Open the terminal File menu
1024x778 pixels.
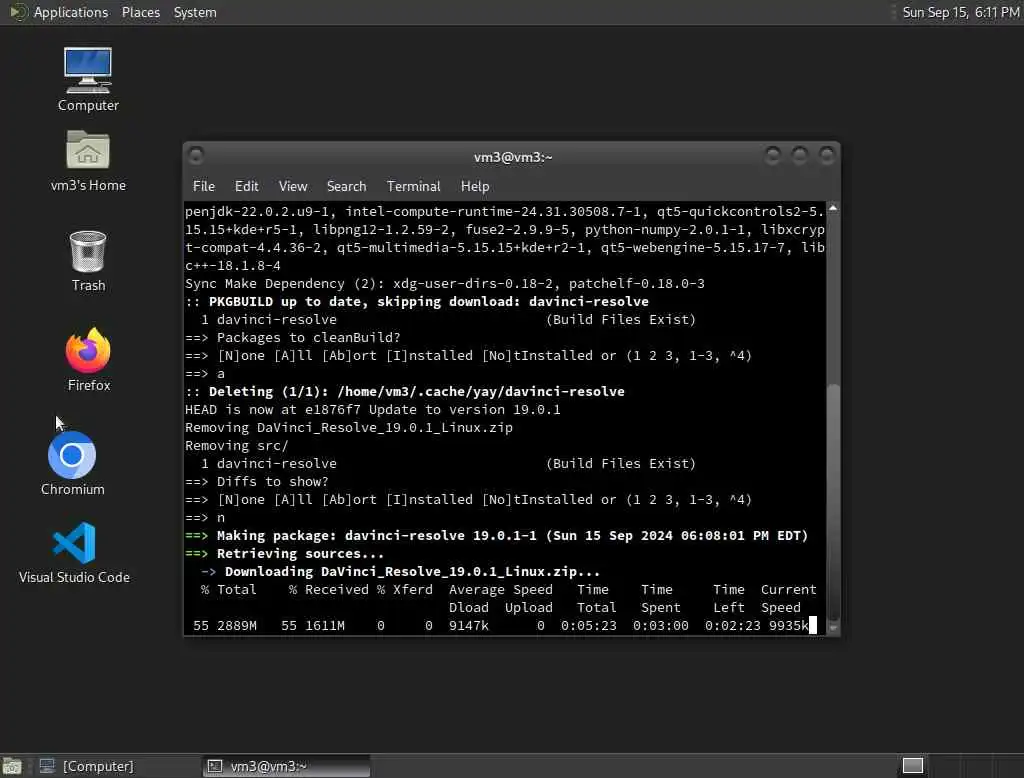click(x=204, y=186)
